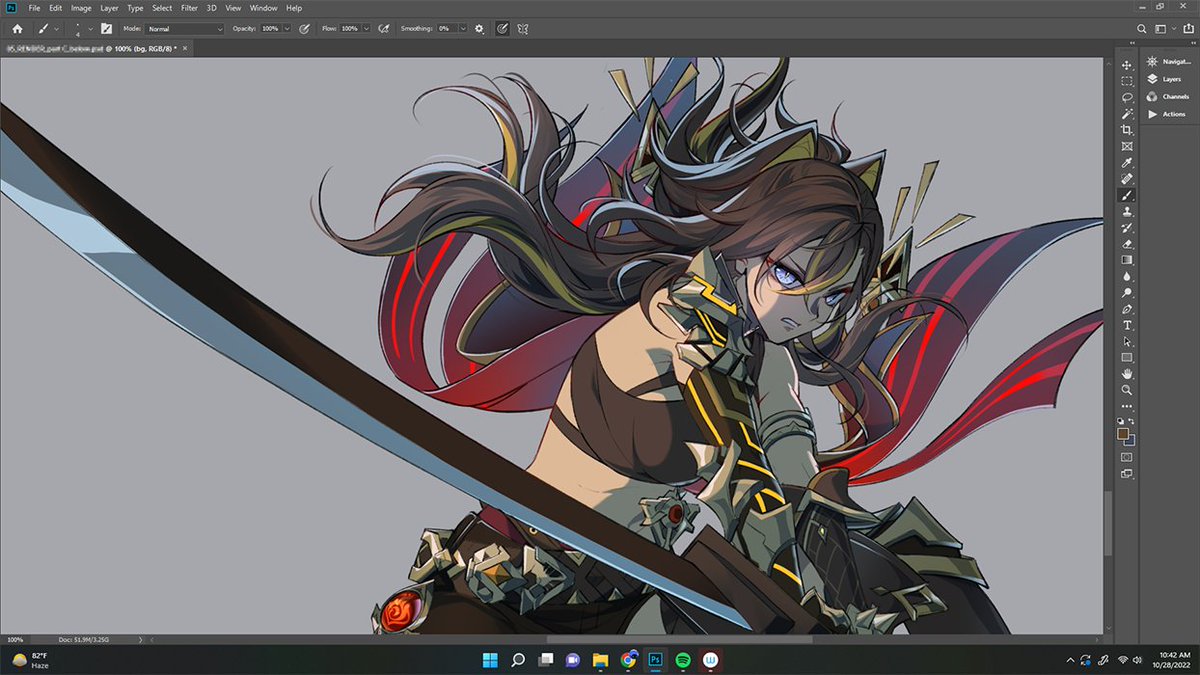Open the Opacity slider dropdown
Screen dimensions: 1200x675
288,29
